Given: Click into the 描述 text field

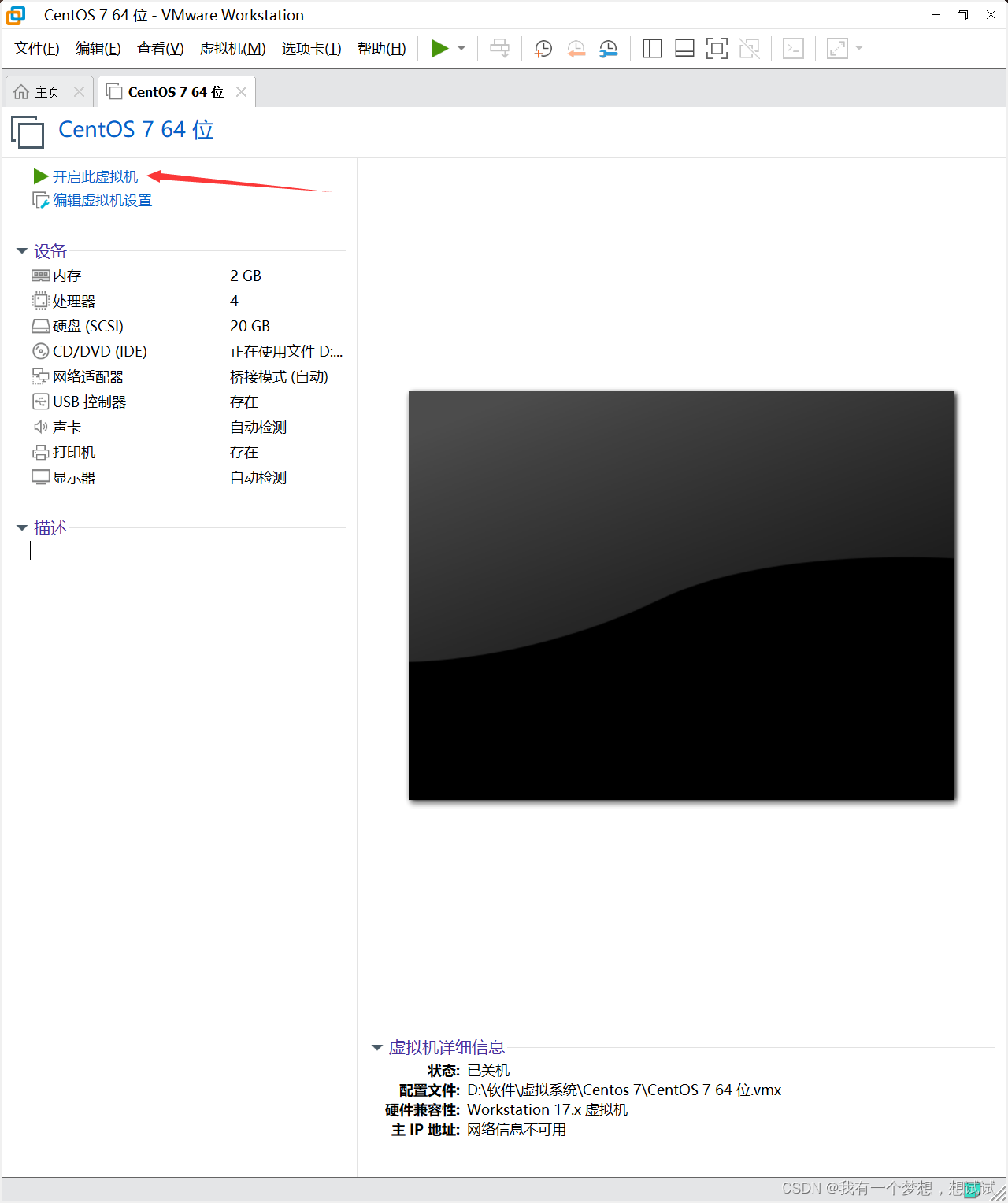Looking at the screenshot, I should click(187, 551).
